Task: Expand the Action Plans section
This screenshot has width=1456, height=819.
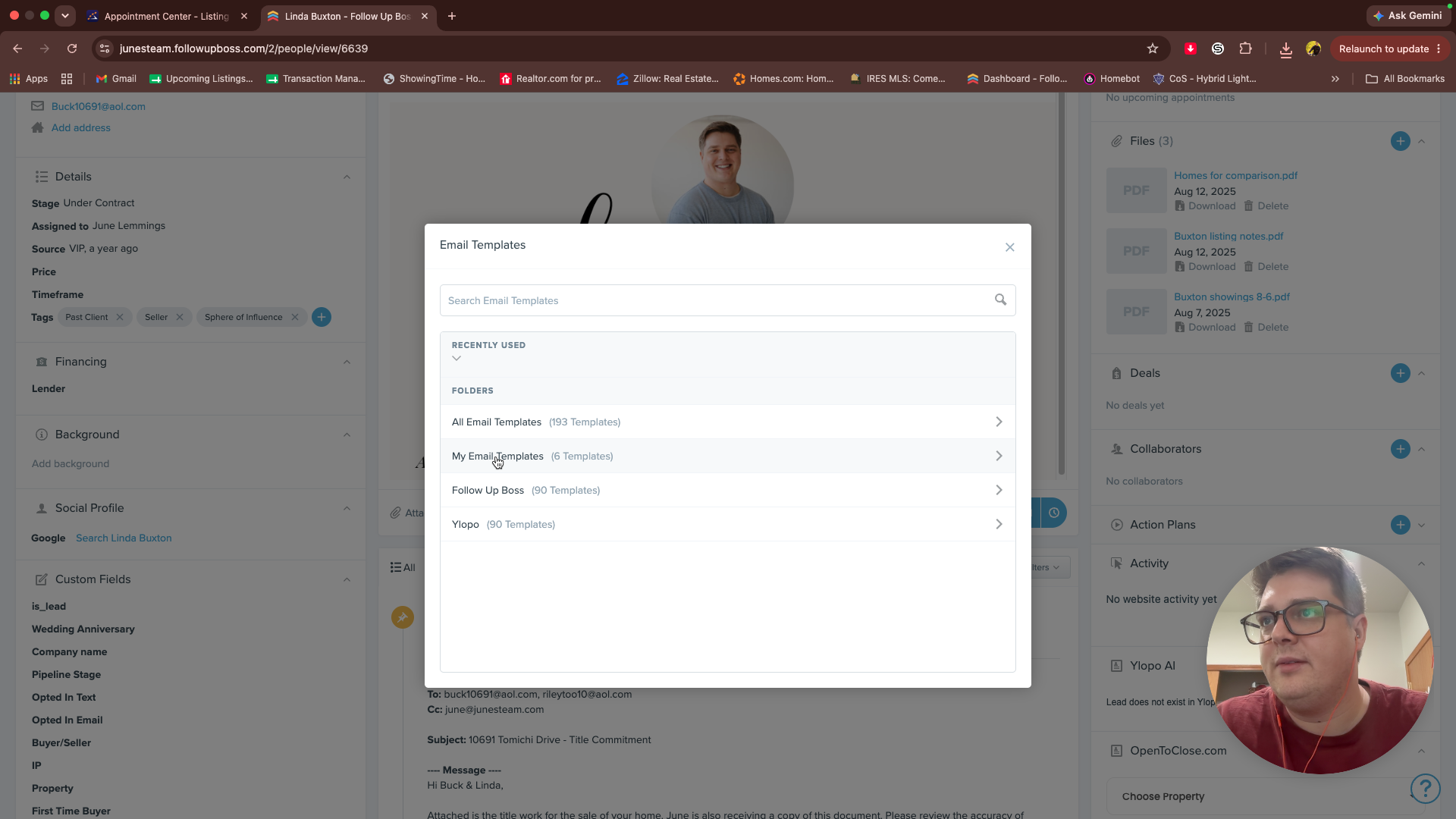Action: coord(1421,525)
